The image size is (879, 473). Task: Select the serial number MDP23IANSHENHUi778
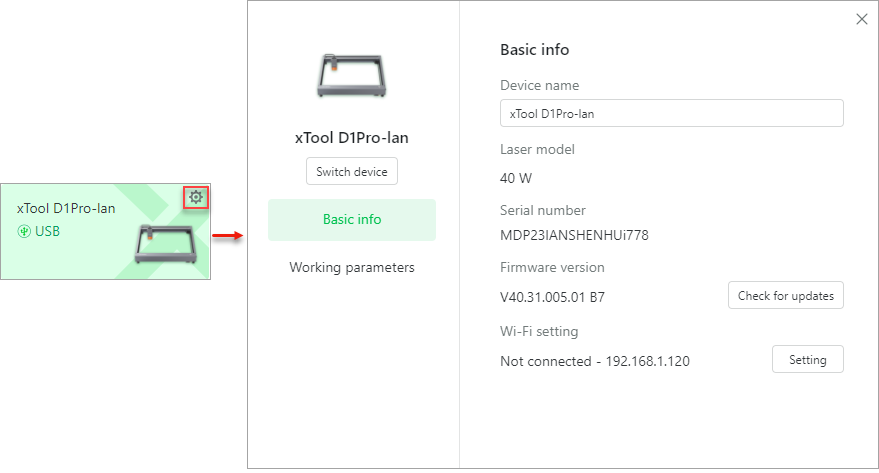tap(574, 235)
